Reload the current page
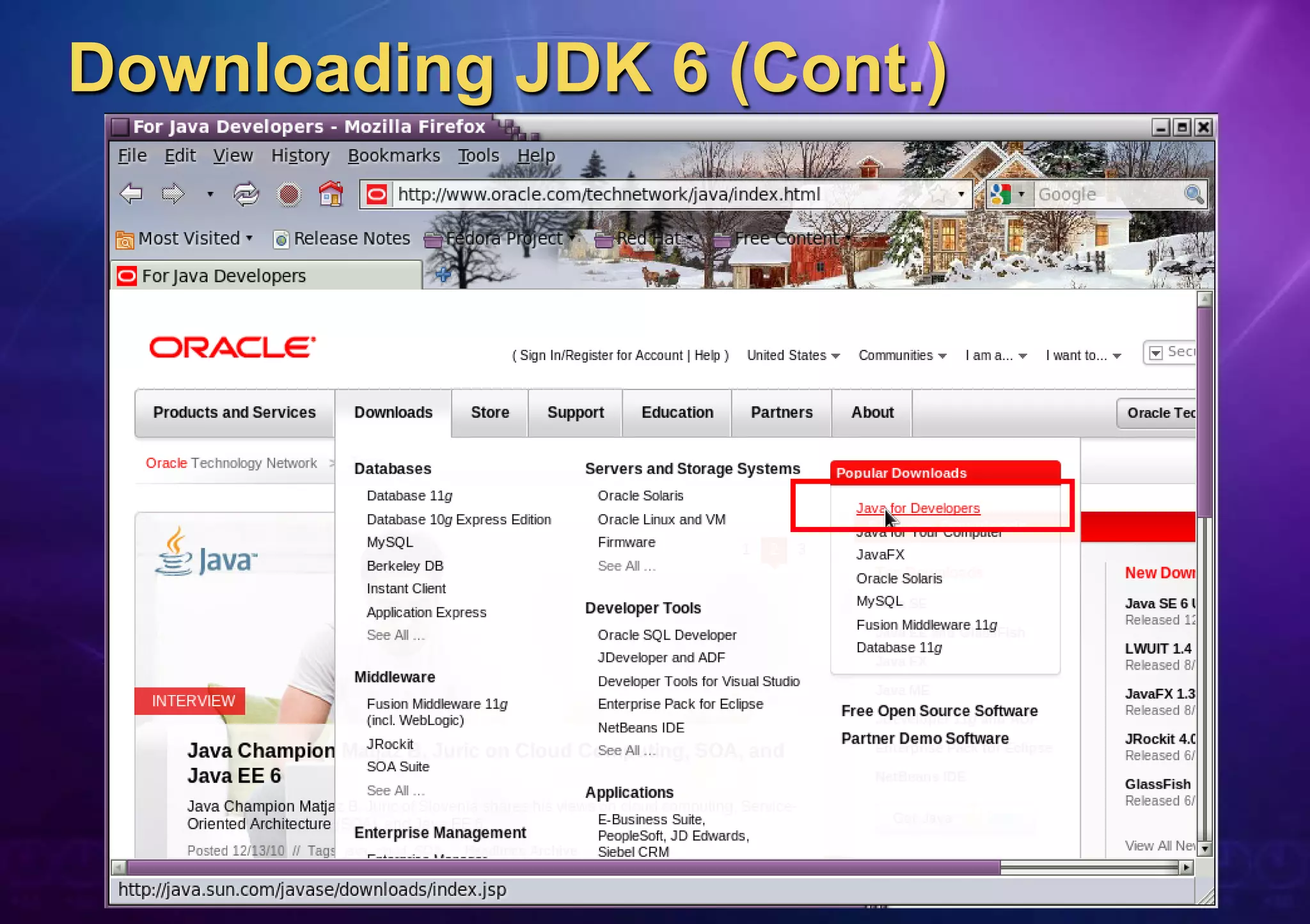1310x924 pixels. click(246, 194)
